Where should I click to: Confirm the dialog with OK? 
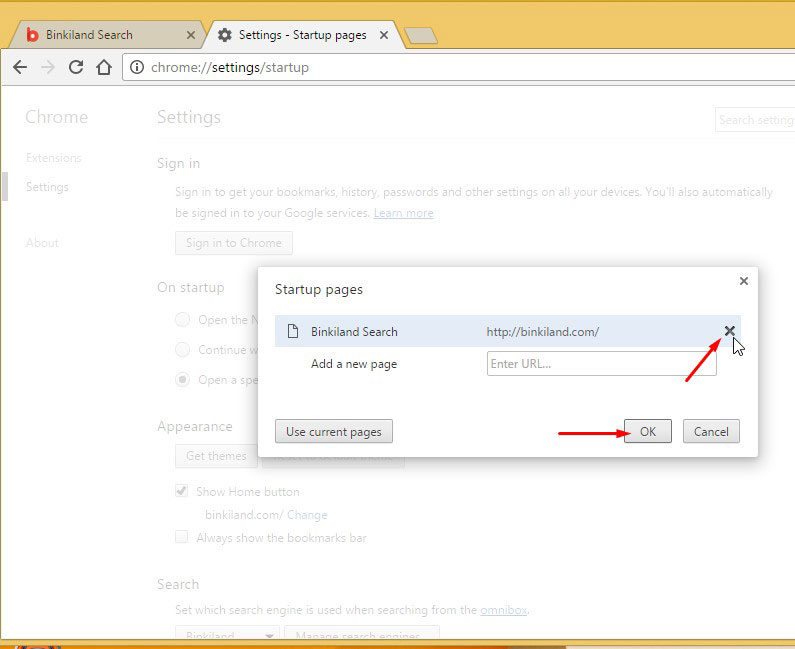click(647, 431)
